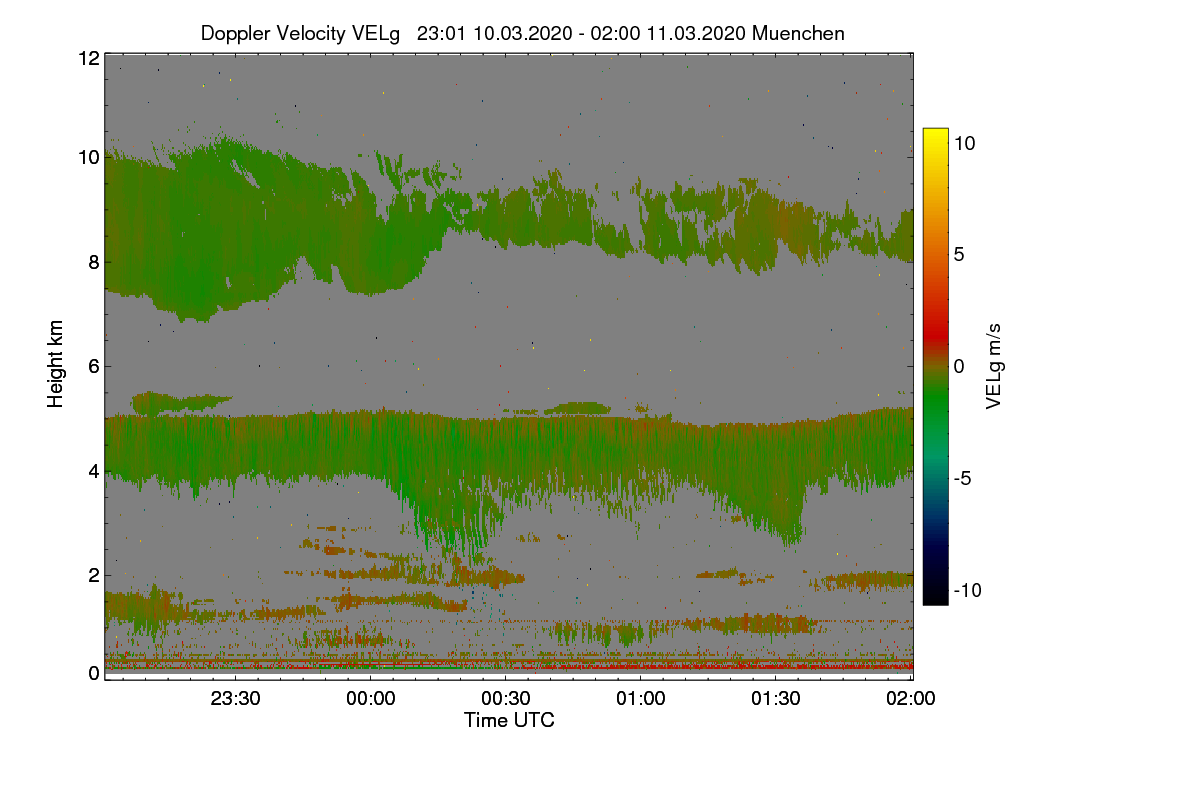
Task: Click the plot title 'Doppler Velocity VELg'
Action: 300,33
